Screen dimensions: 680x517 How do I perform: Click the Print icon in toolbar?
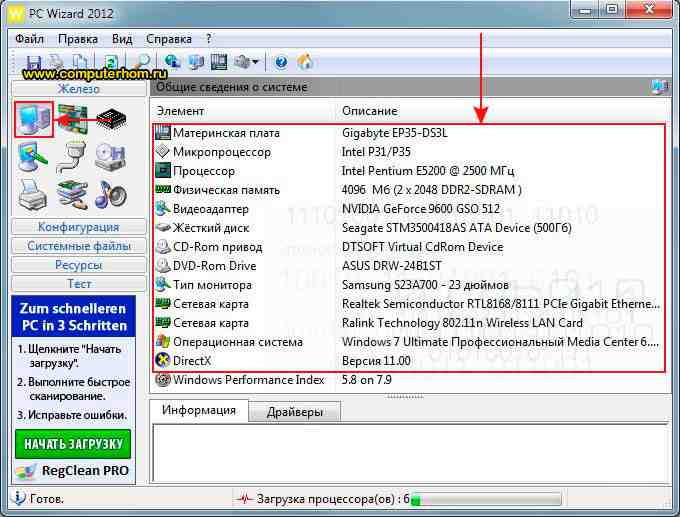click(x=57, y=62)
